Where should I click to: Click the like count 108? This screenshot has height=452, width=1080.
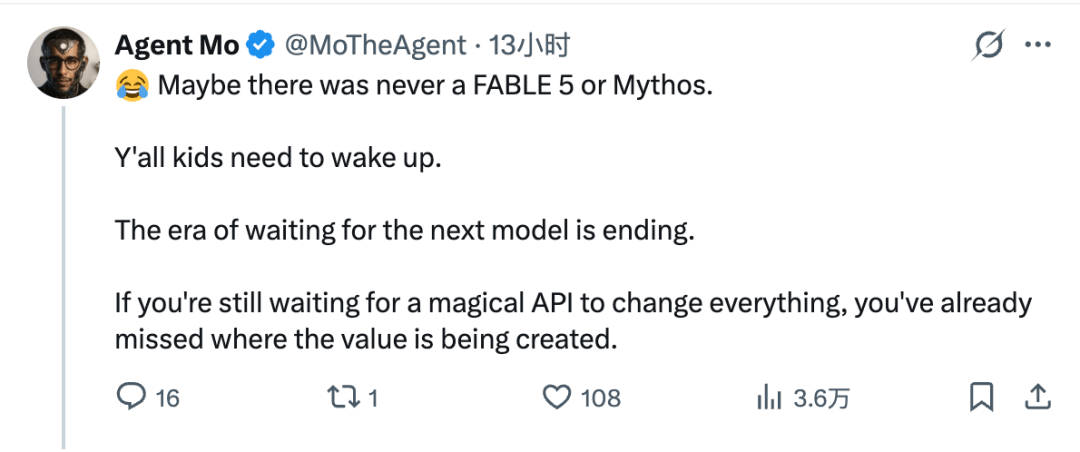click(601, 398)
